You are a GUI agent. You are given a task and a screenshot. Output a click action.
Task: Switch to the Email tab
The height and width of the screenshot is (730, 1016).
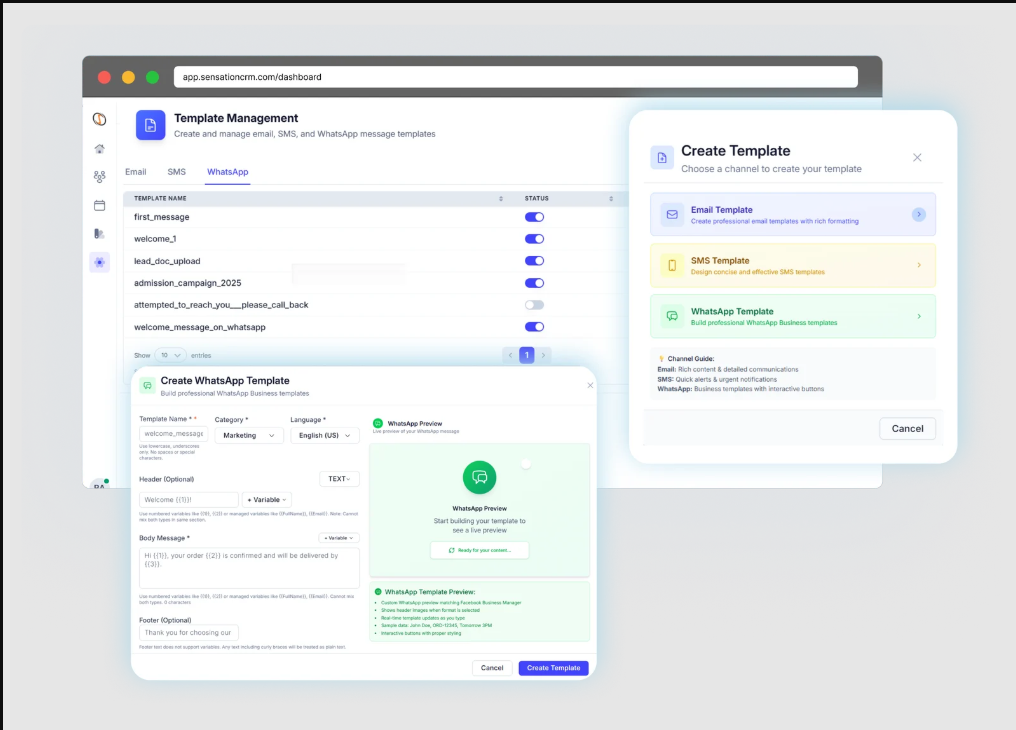click(x=135, y=172)
